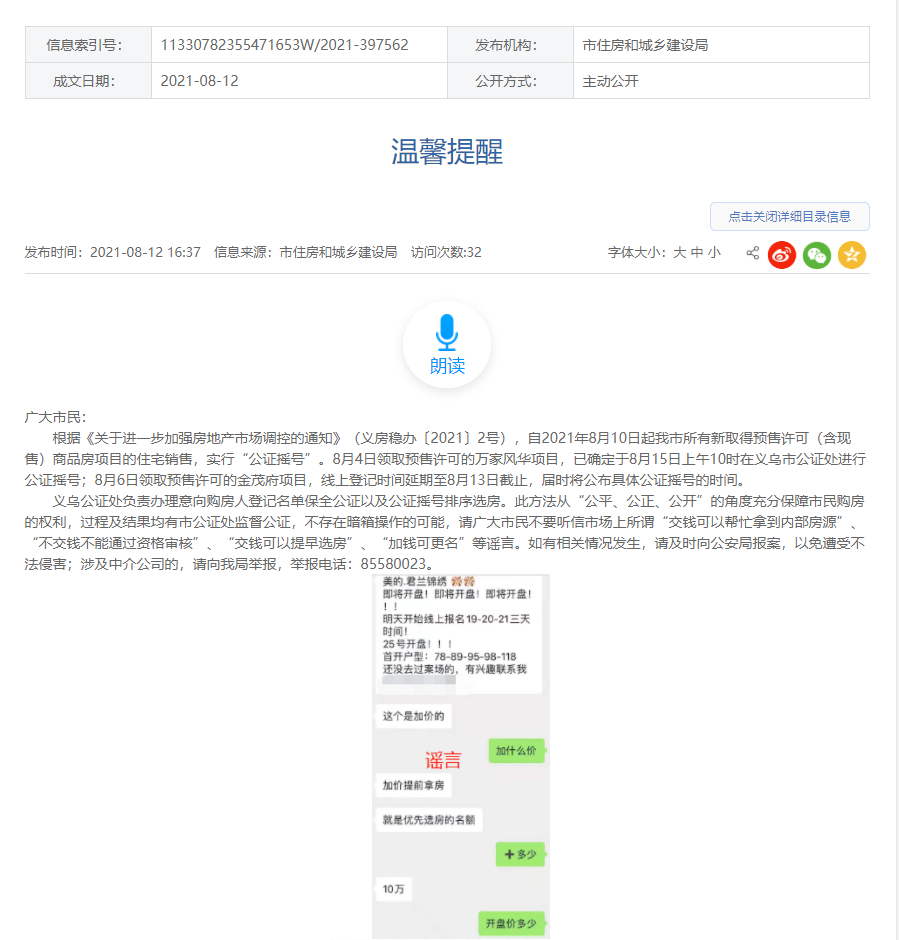Click the info index number value

[x=284, y=45]
